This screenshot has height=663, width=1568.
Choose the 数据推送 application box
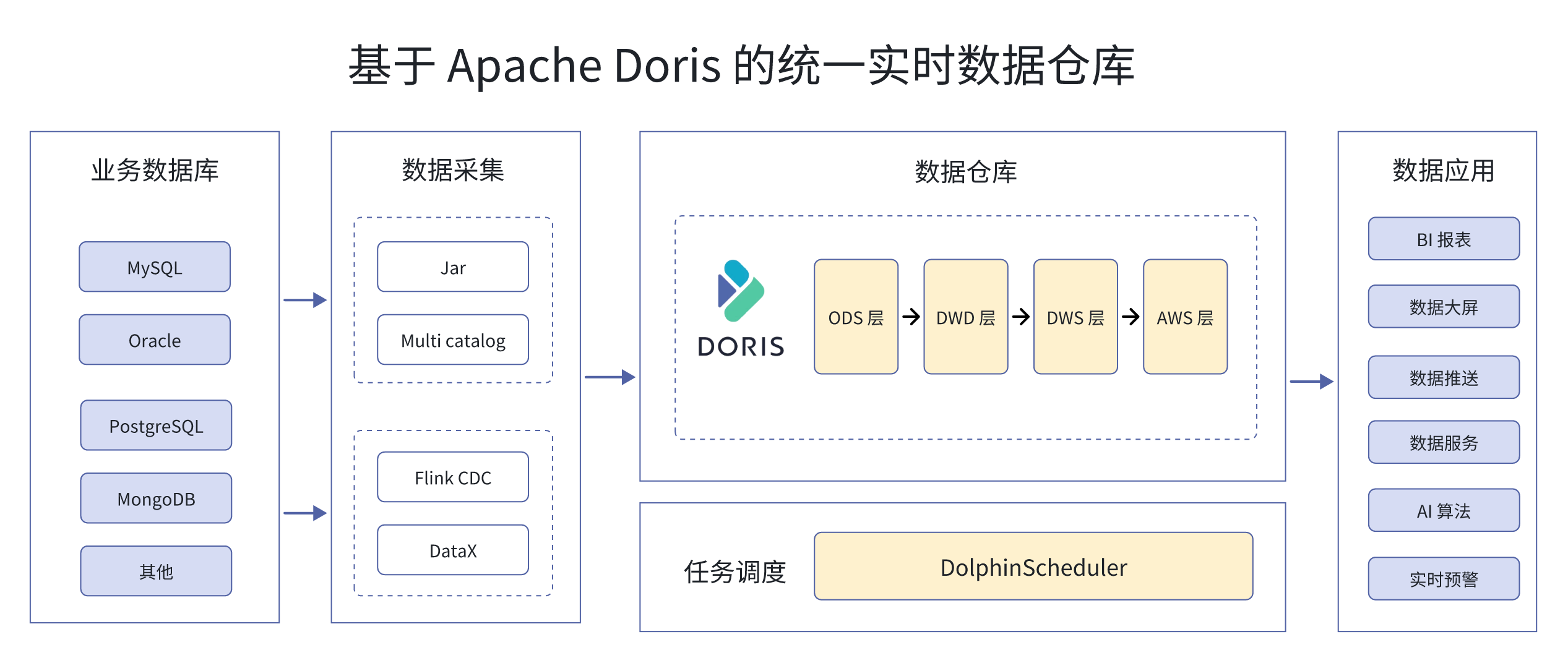[1444, 377]
